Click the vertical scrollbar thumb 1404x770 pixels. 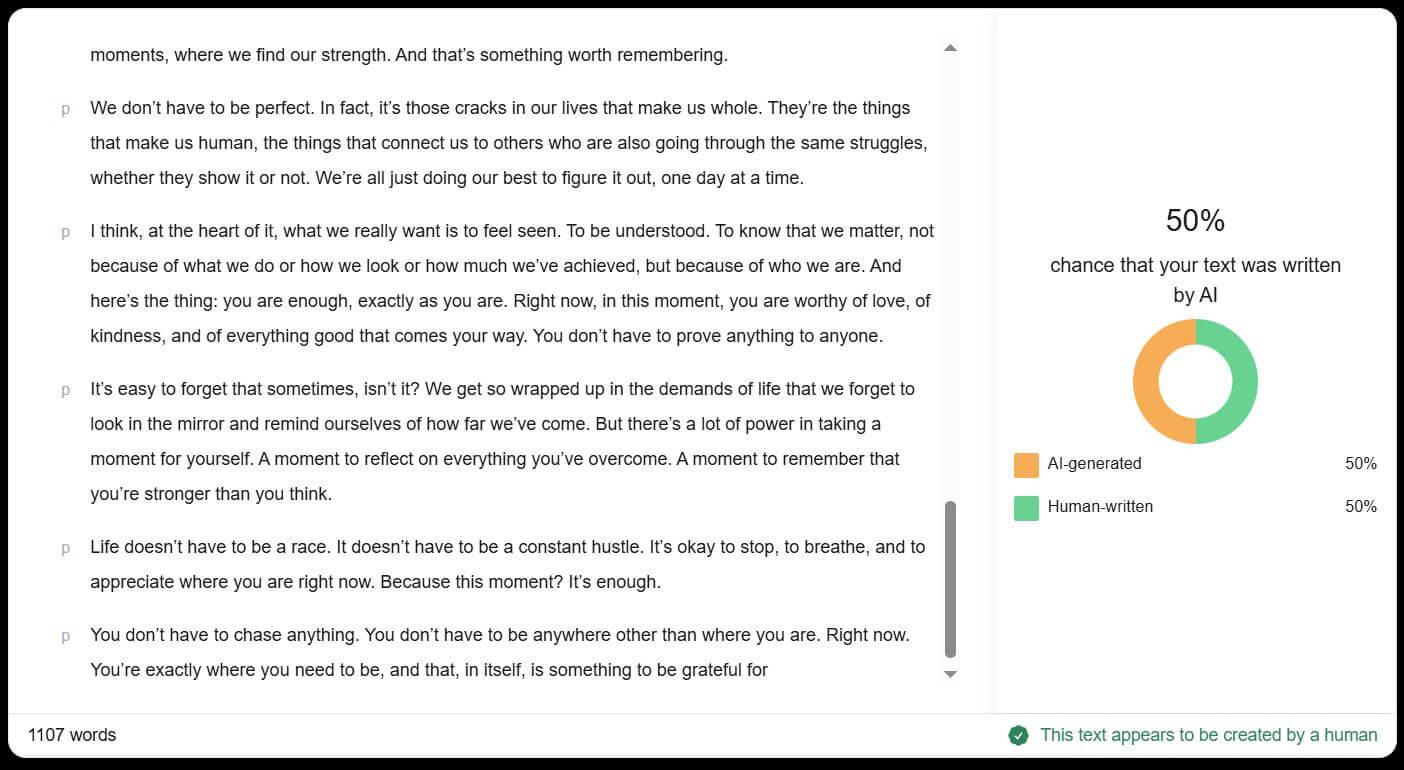coord(950,578)
